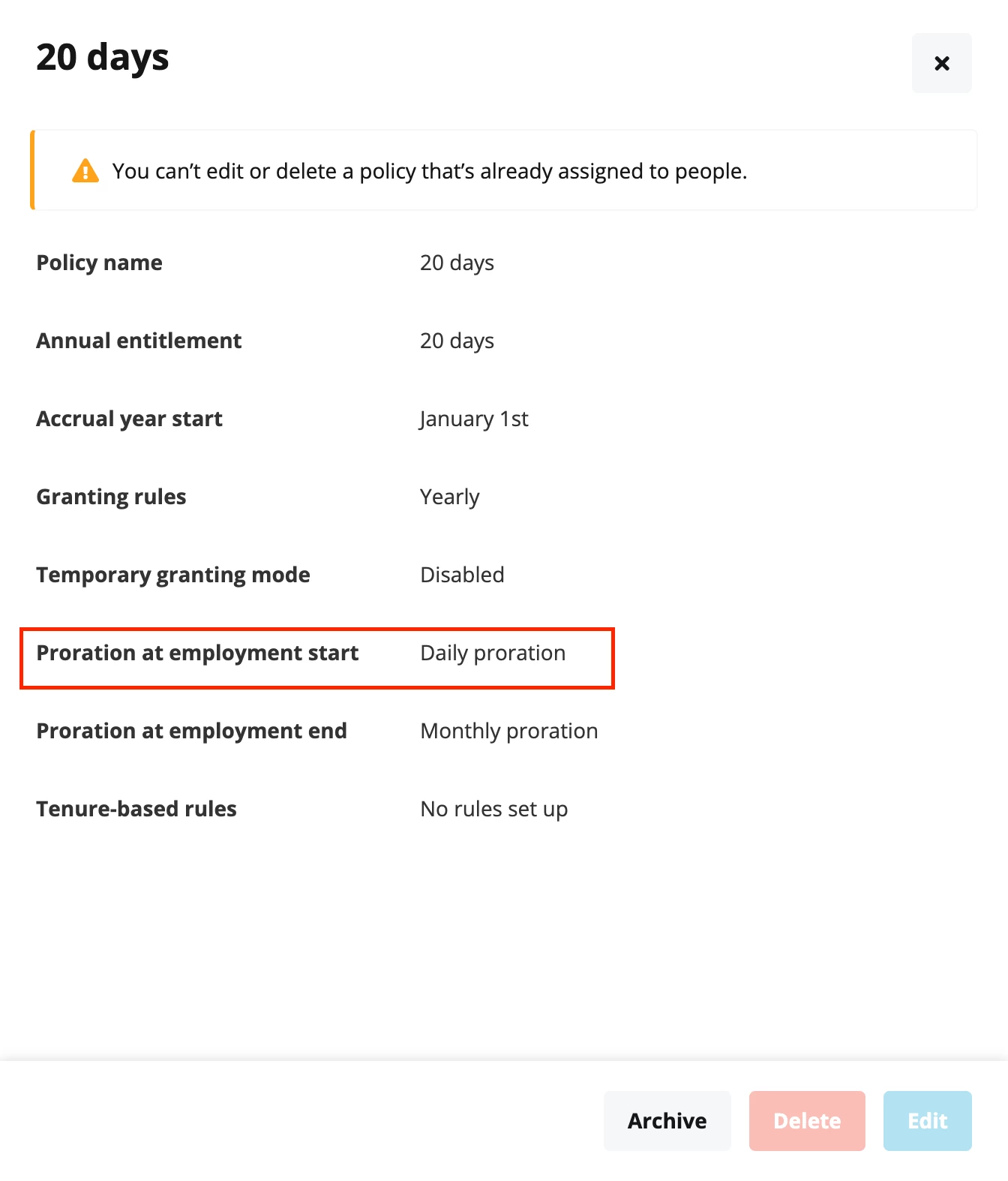The image size is (1008, 1181).
Task: Click the disabled Delete button
Action: (807, 1120)
